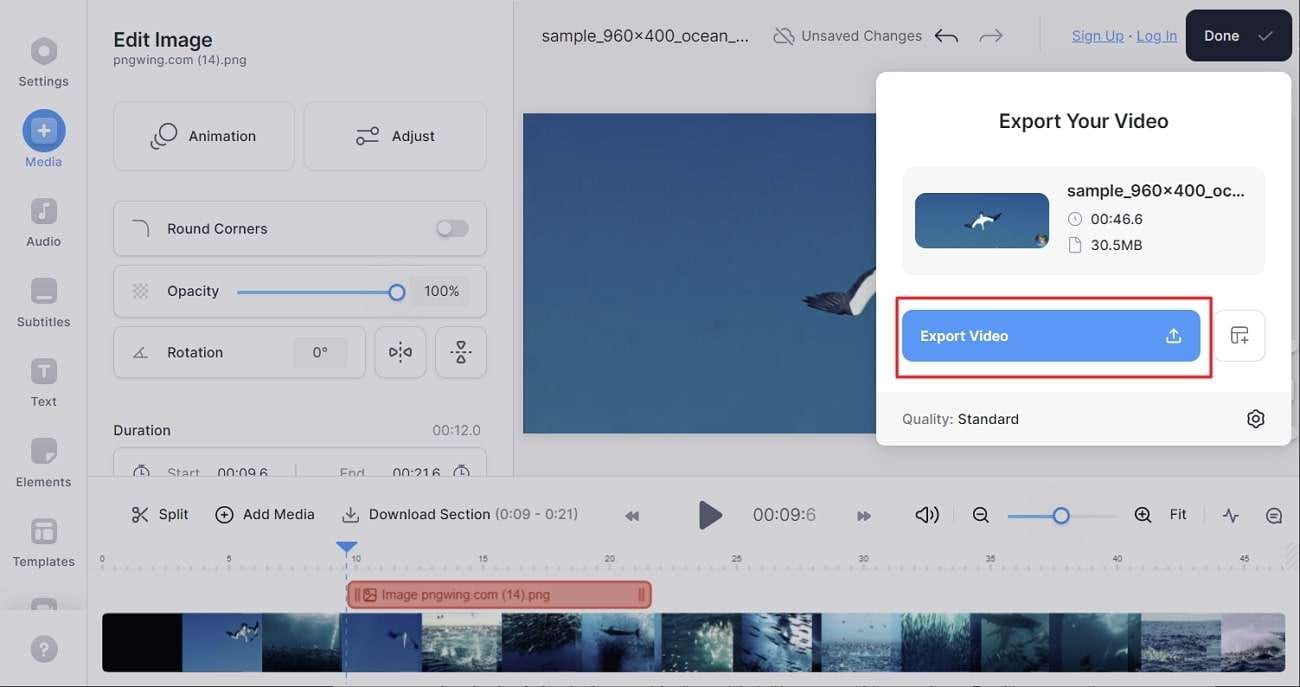Mute audio using the volume icon
The width and height of the screenshot is (1300, 687).
point(926,514)
